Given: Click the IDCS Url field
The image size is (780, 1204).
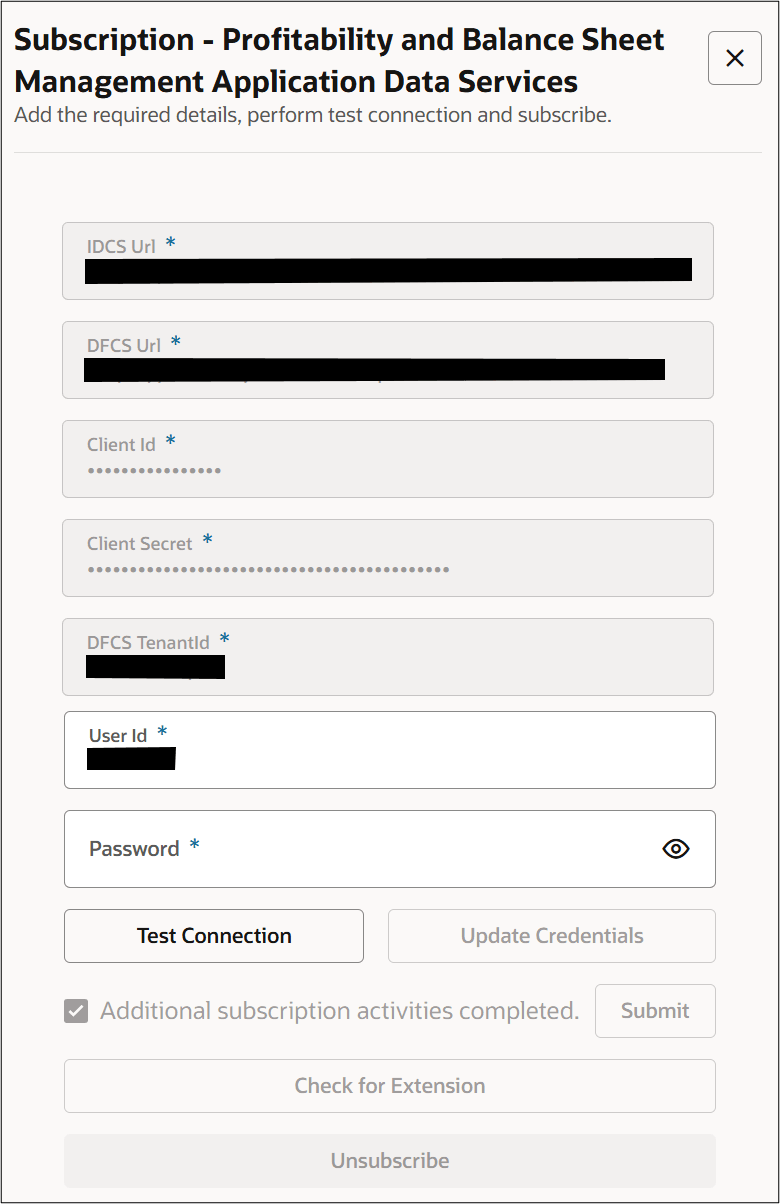Looking at the screenshot, I should [x=389, y=260].
